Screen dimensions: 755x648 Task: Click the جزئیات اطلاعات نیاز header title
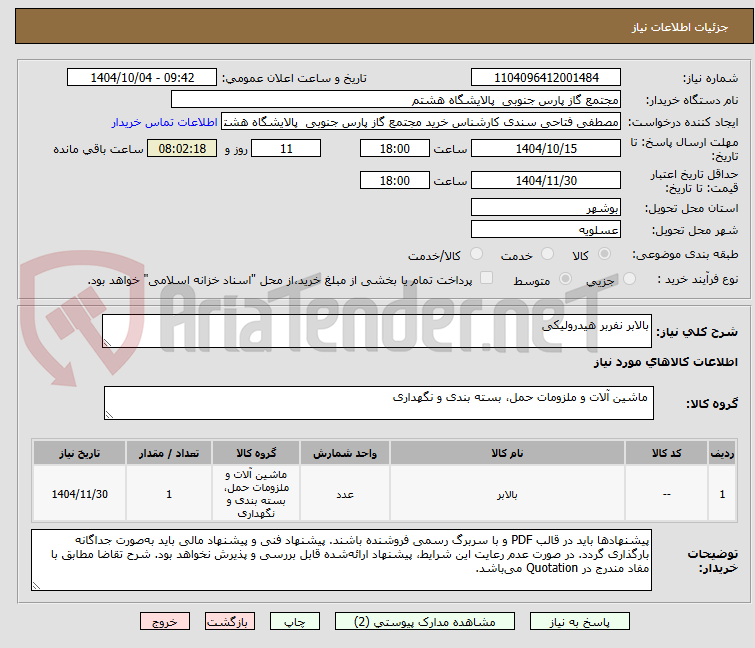(x=679, y=27)
